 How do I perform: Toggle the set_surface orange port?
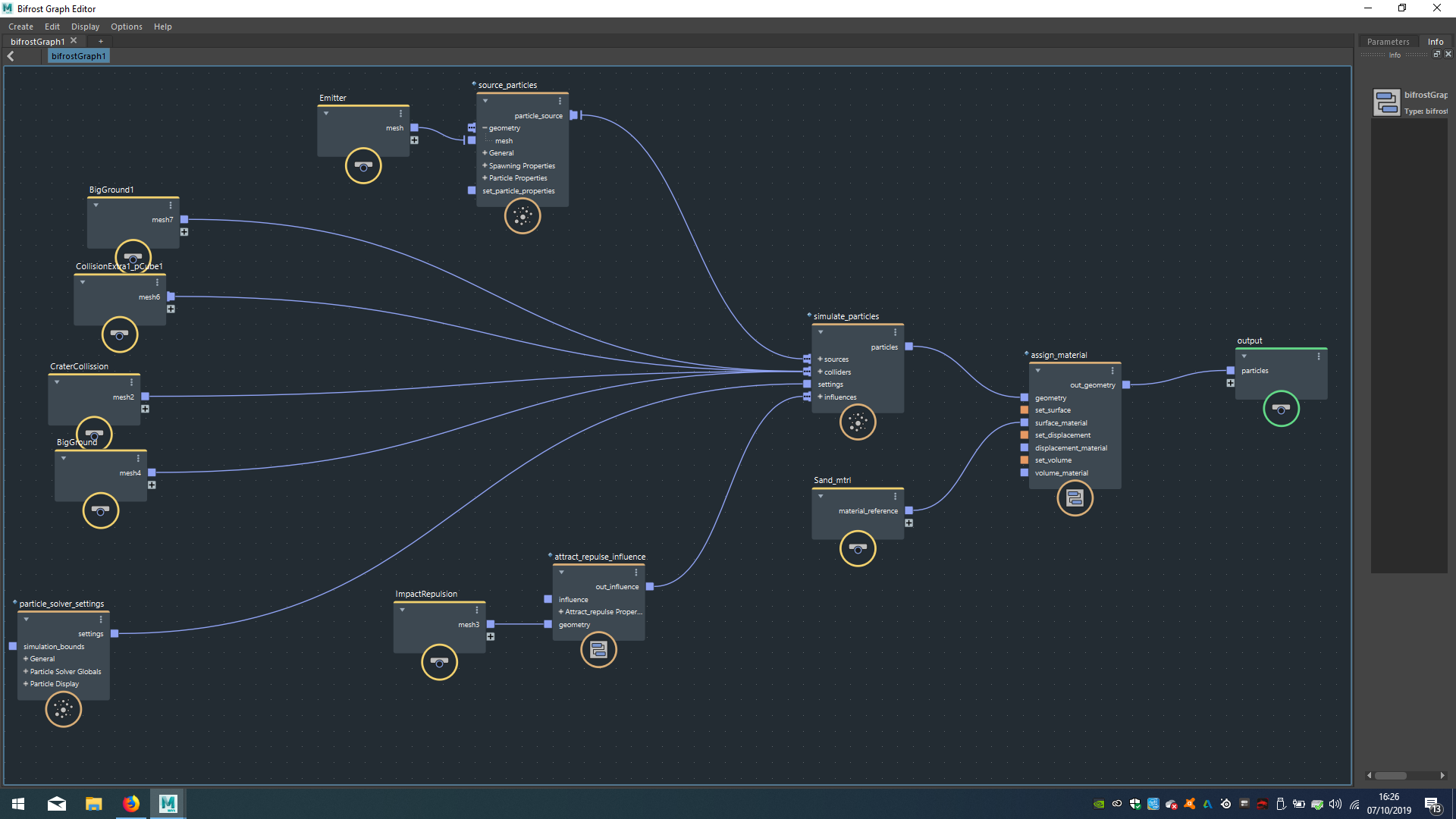click(1025, 410)
